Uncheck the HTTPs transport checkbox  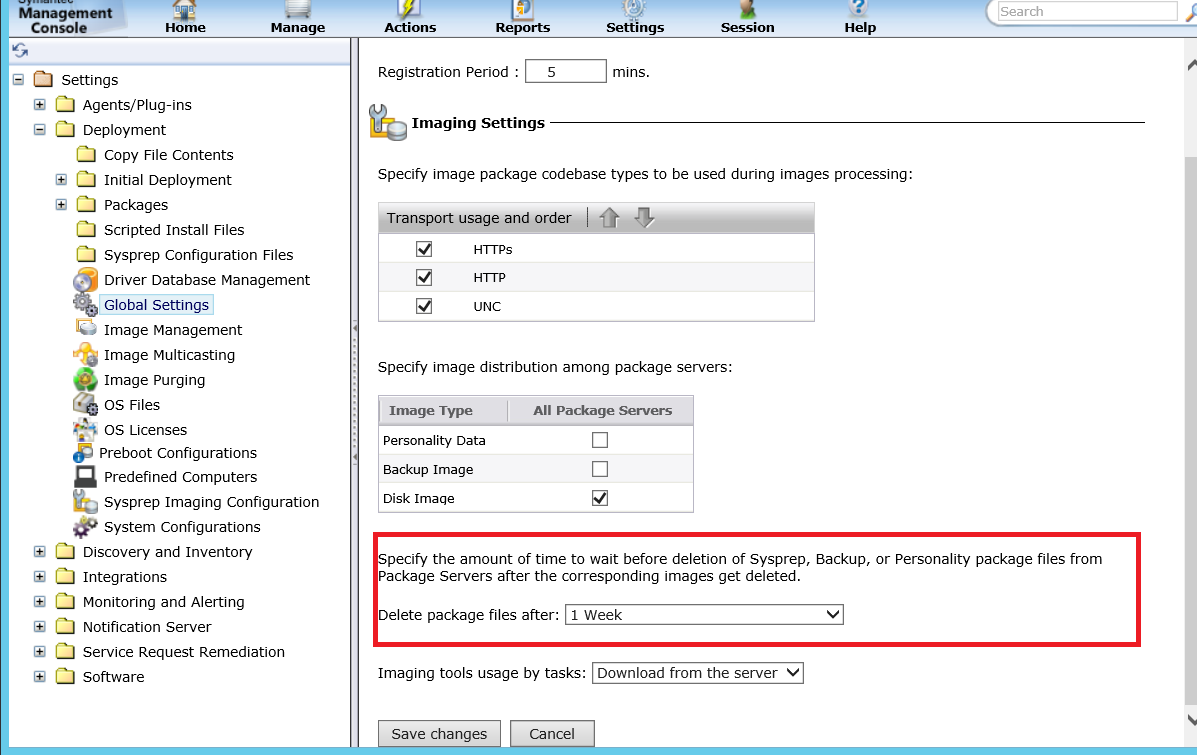coord(424,249)
